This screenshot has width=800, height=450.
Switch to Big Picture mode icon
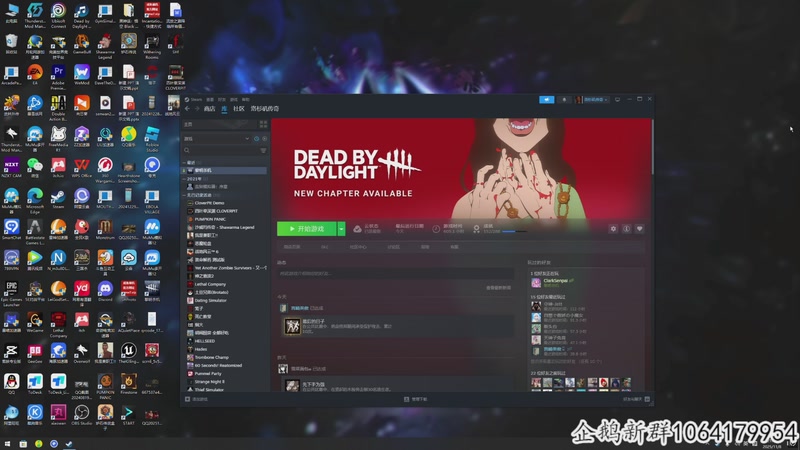coord(617,99)
